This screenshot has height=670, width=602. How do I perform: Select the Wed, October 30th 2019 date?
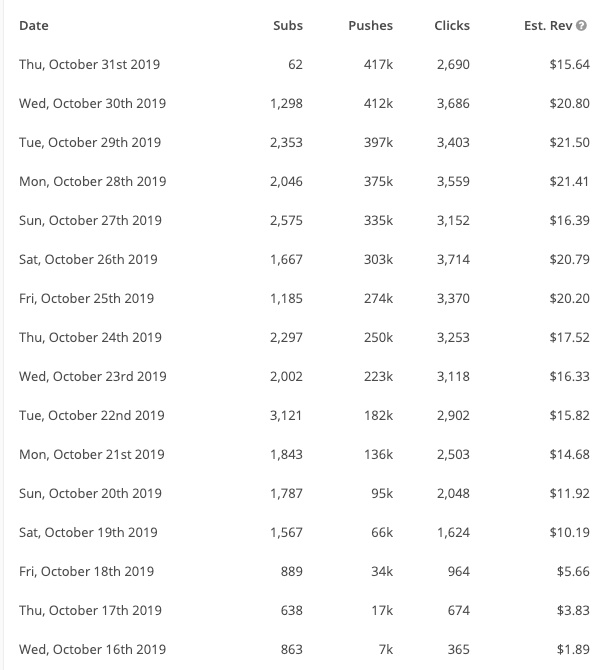pyautogui.click(x=92, y=103)
